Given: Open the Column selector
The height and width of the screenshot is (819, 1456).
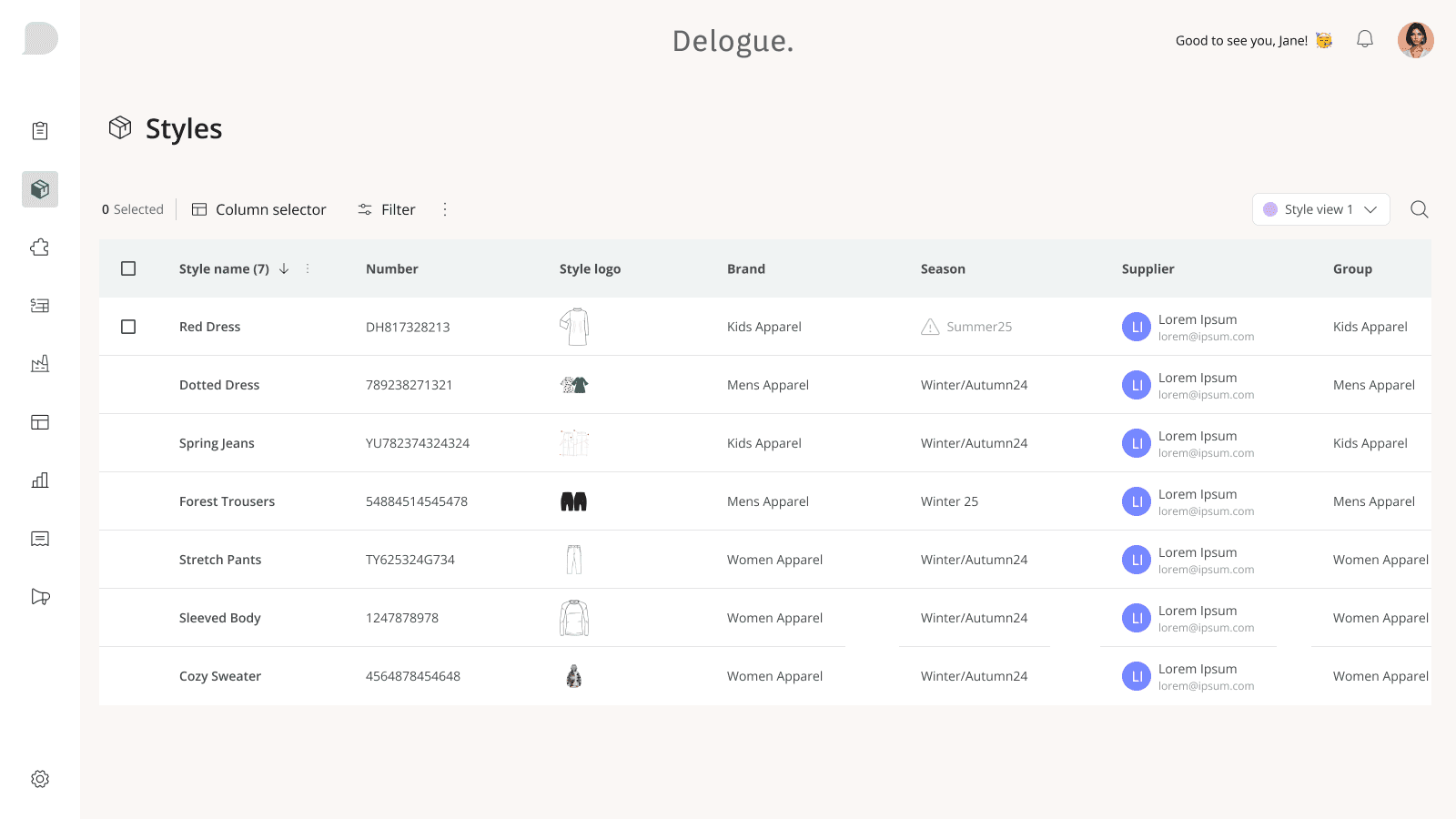Looking at the screenshot, I should (258, 209).
